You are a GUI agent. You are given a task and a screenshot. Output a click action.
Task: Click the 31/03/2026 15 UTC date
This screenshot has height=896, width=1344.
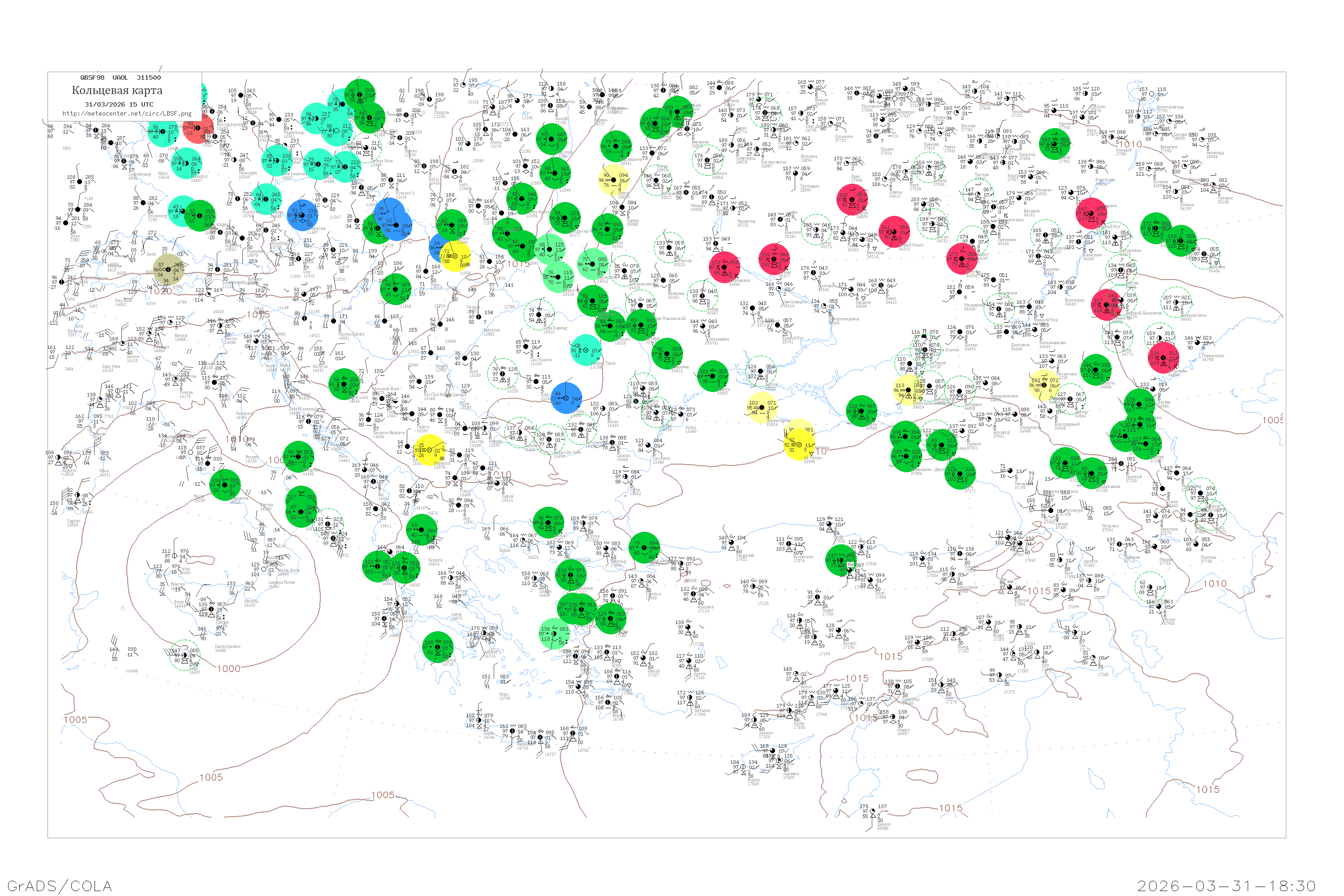pyautogui.click(x=119, y=104)
